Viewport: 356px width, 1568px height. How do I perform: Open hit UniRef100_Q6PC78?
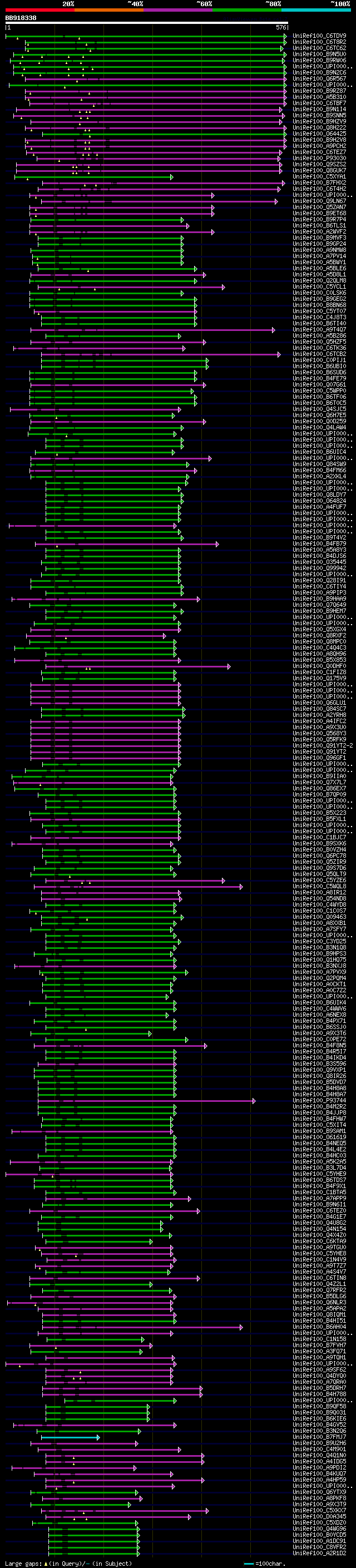[x=319, y=856]
